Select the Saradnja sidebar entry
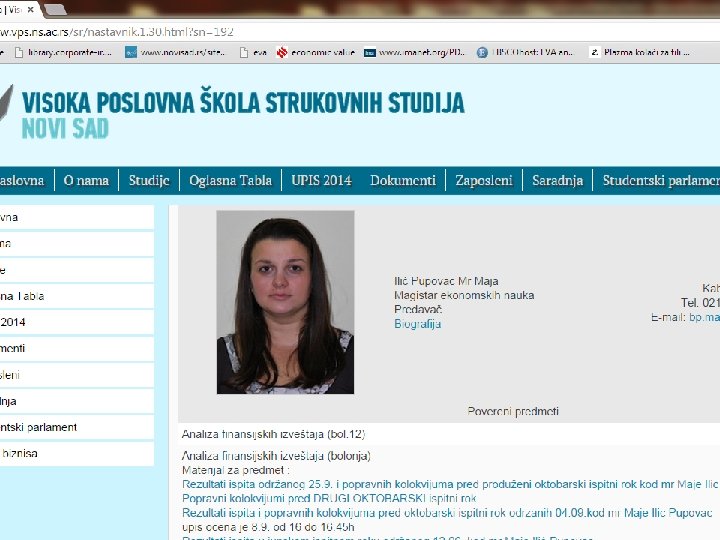This screenshot has height=540, width=720. click(x=77, y=401)
